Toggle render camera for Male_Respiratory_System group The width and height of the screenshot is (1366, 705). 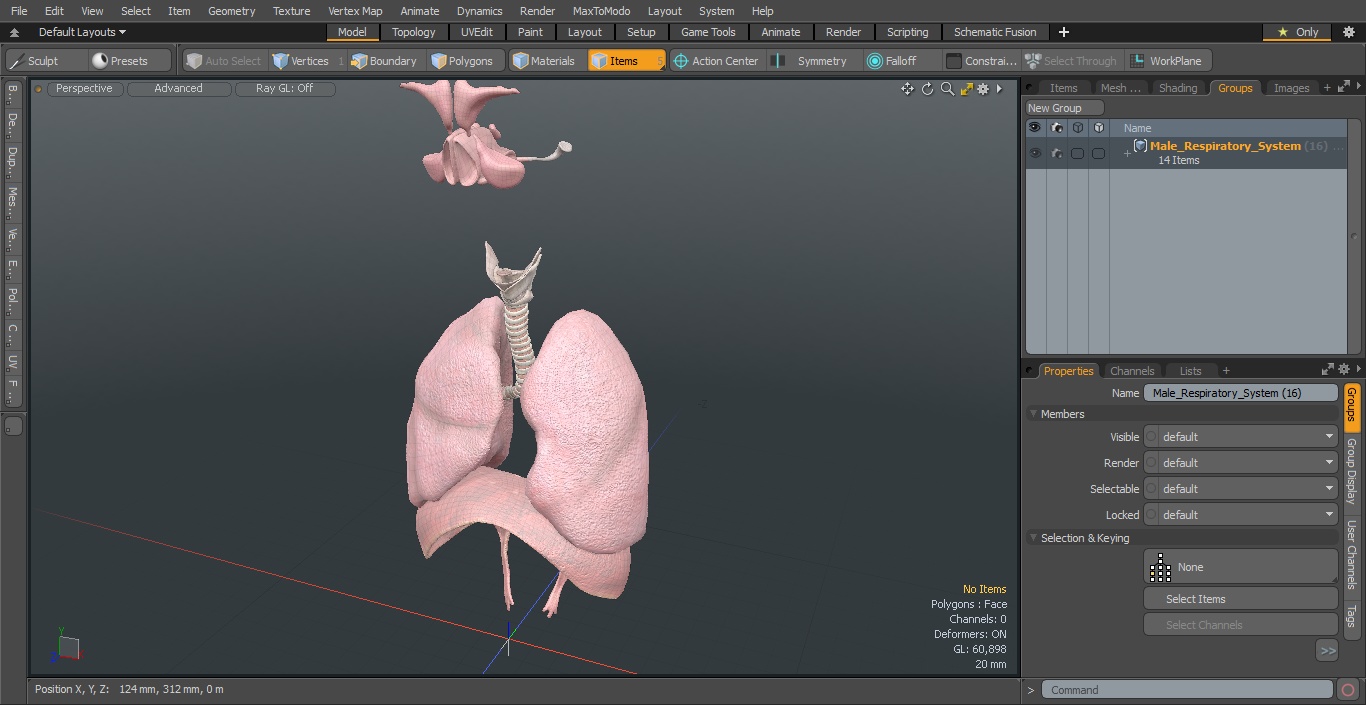point(1056,153)
